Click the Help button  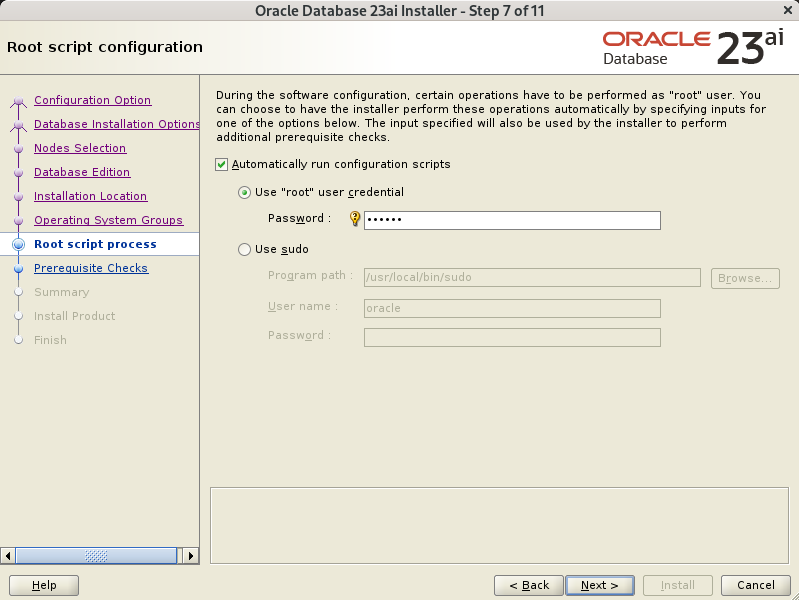[x=44, y=585]
